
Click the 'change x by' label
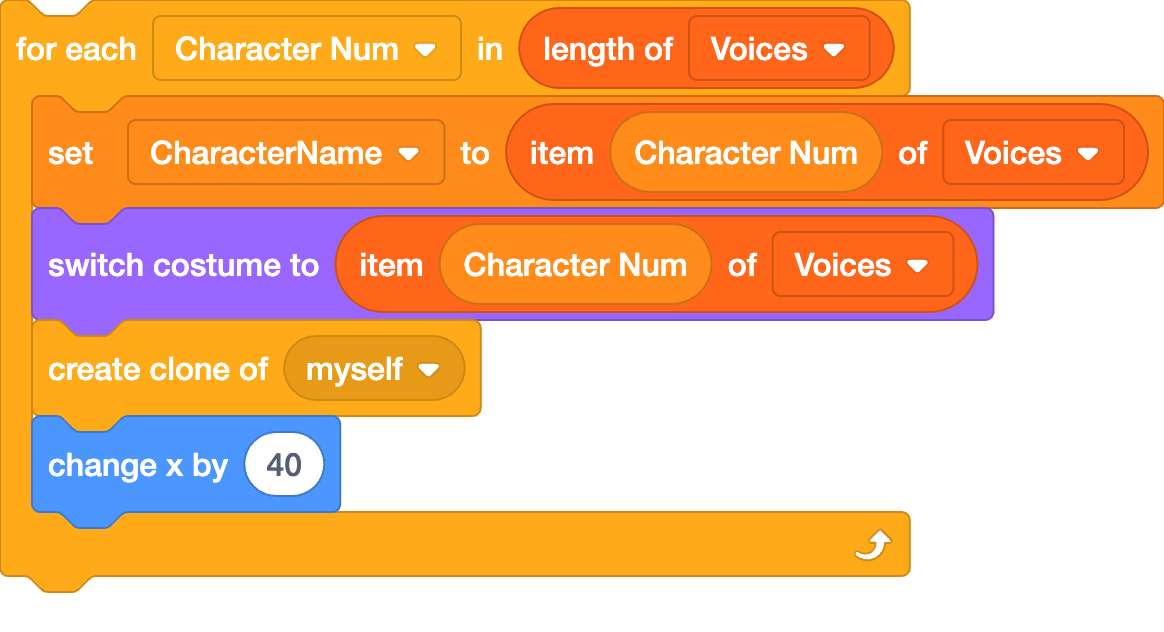click(138, 465)
